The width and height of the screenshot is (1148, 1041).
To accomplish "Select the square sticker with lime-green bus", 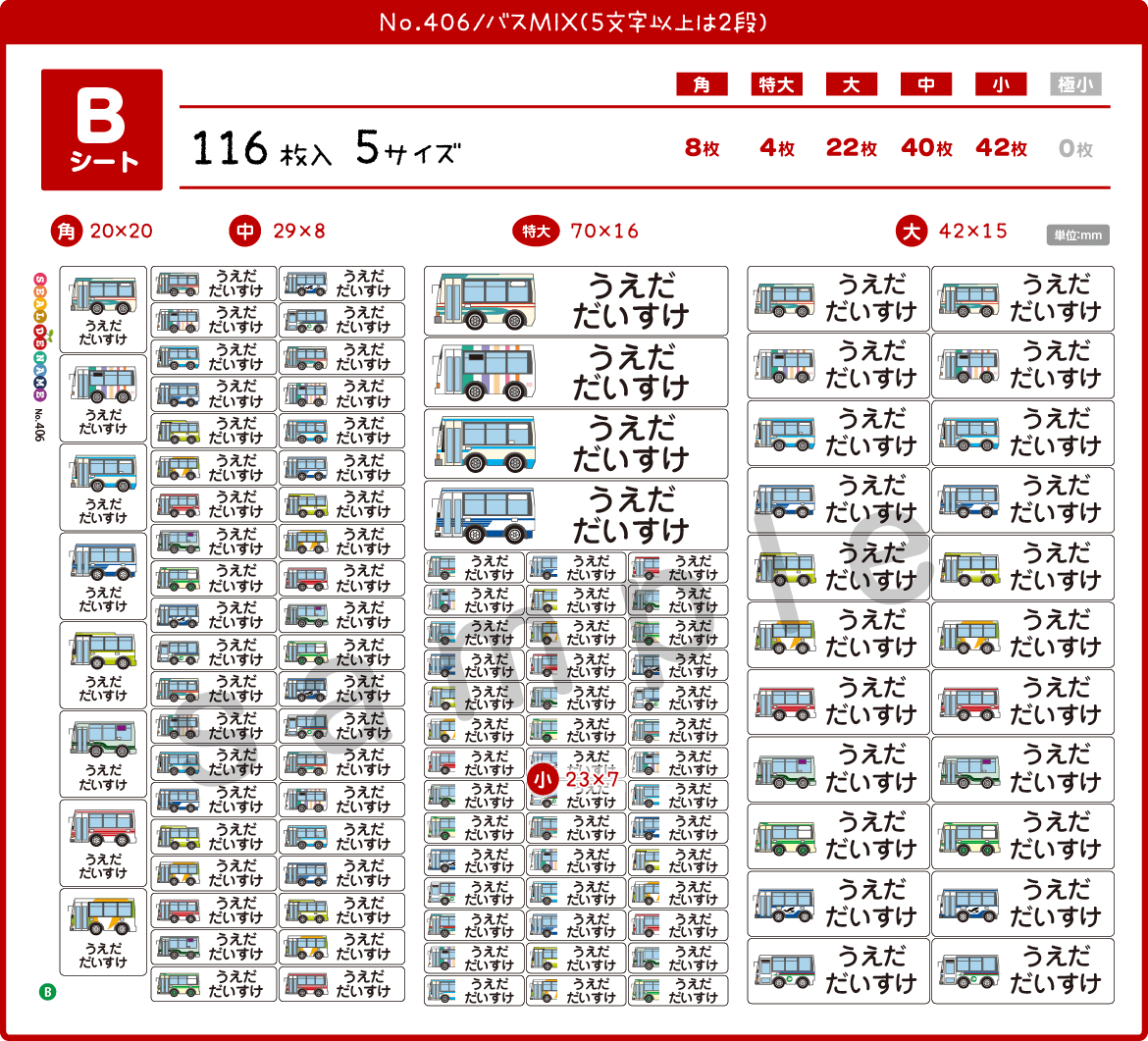I will pos(103,665).
